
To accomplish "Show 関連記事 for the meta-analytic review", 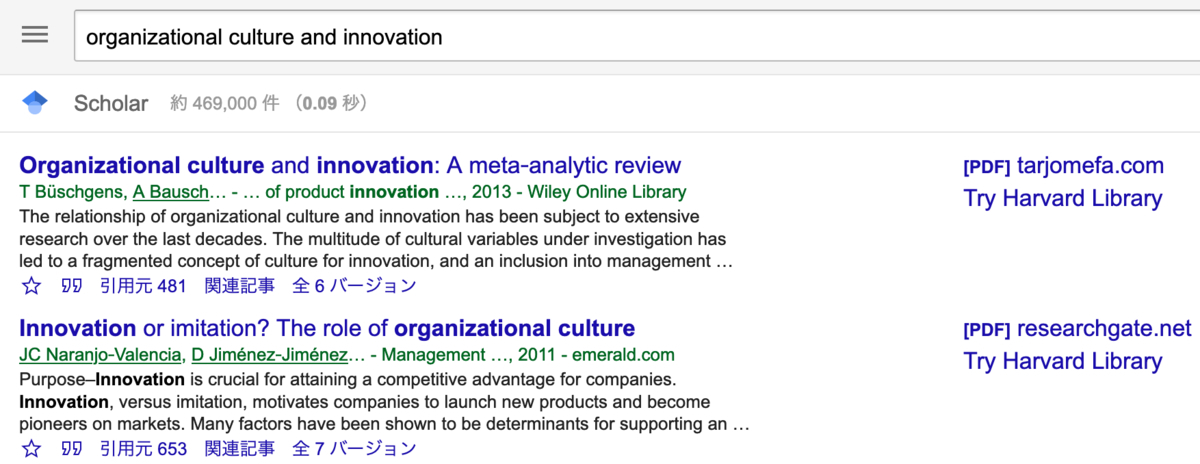I will (x=240, y=286).
